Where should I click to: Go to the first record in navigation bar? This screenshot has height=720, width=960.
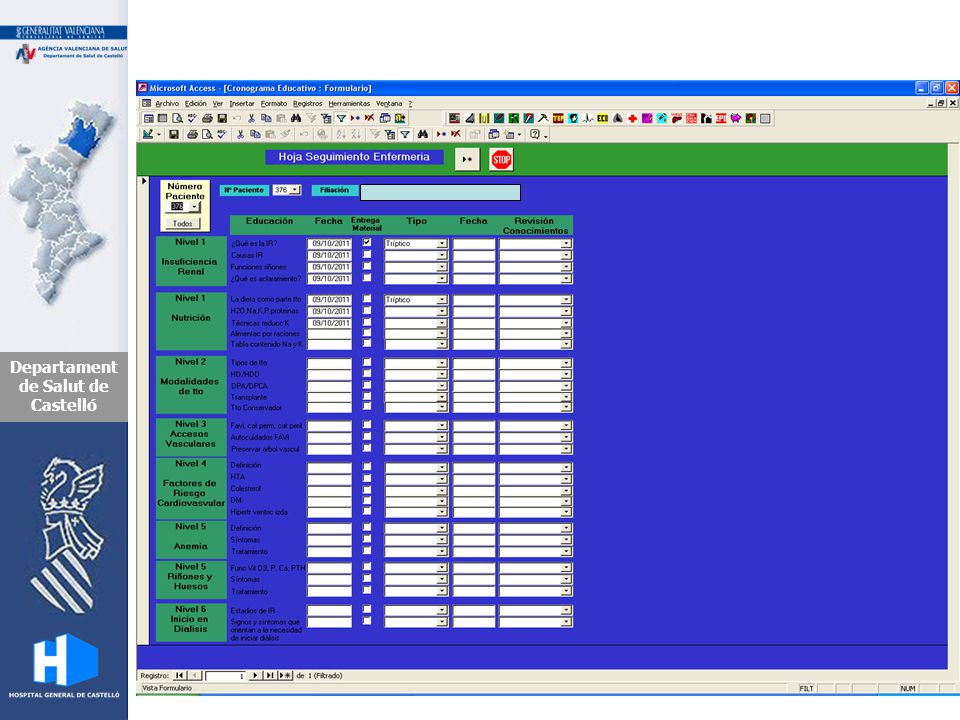(179, 675)
